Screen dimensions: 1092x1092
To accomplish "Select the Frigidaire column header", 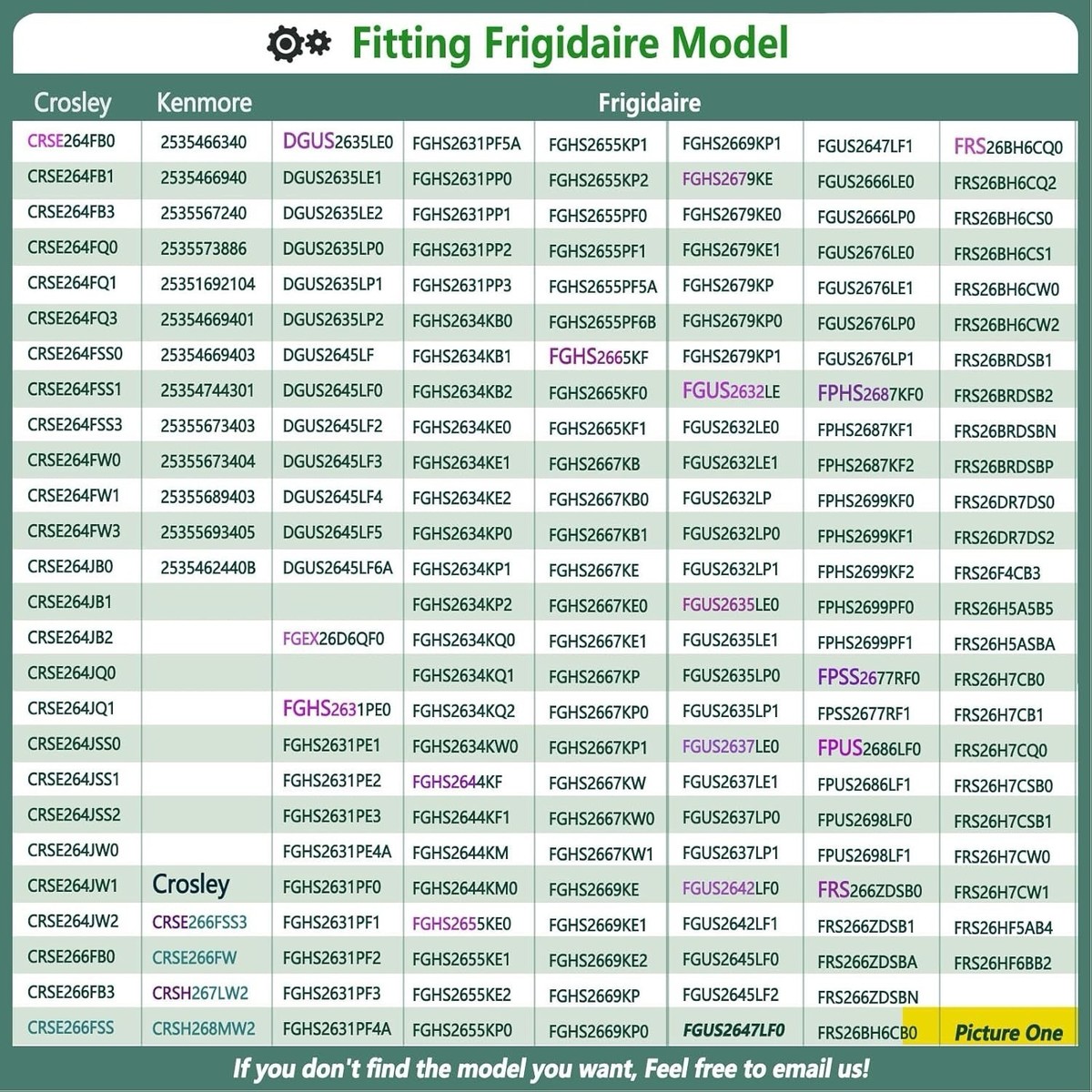I will tap(649, 103).
